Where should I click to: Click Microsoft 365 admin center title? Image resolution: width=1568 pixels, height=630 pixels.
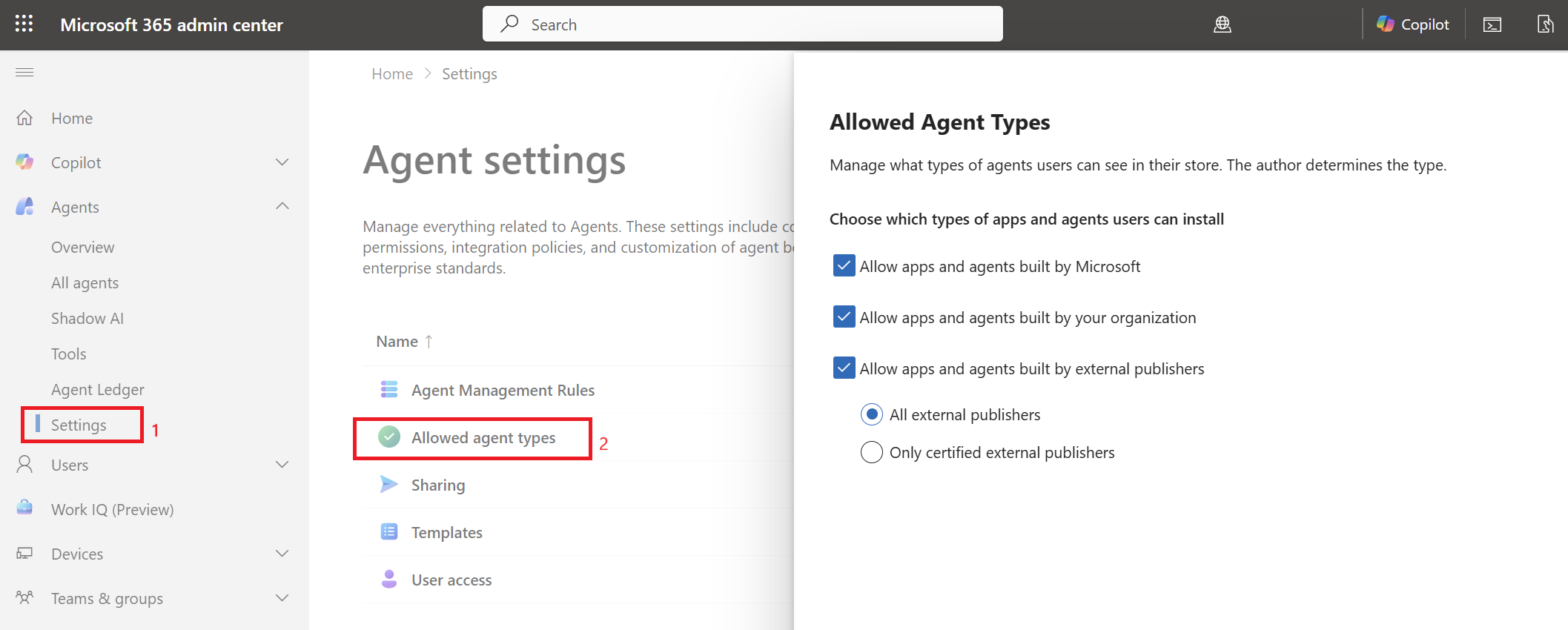click(172, 25)
